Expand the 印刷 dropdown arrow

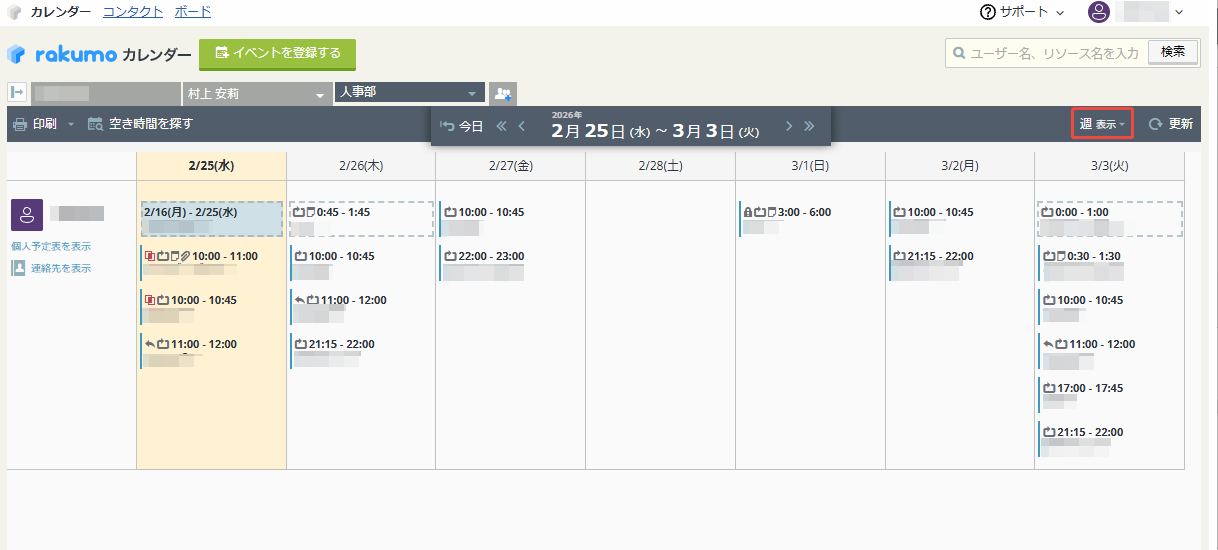tap(71, 125)
